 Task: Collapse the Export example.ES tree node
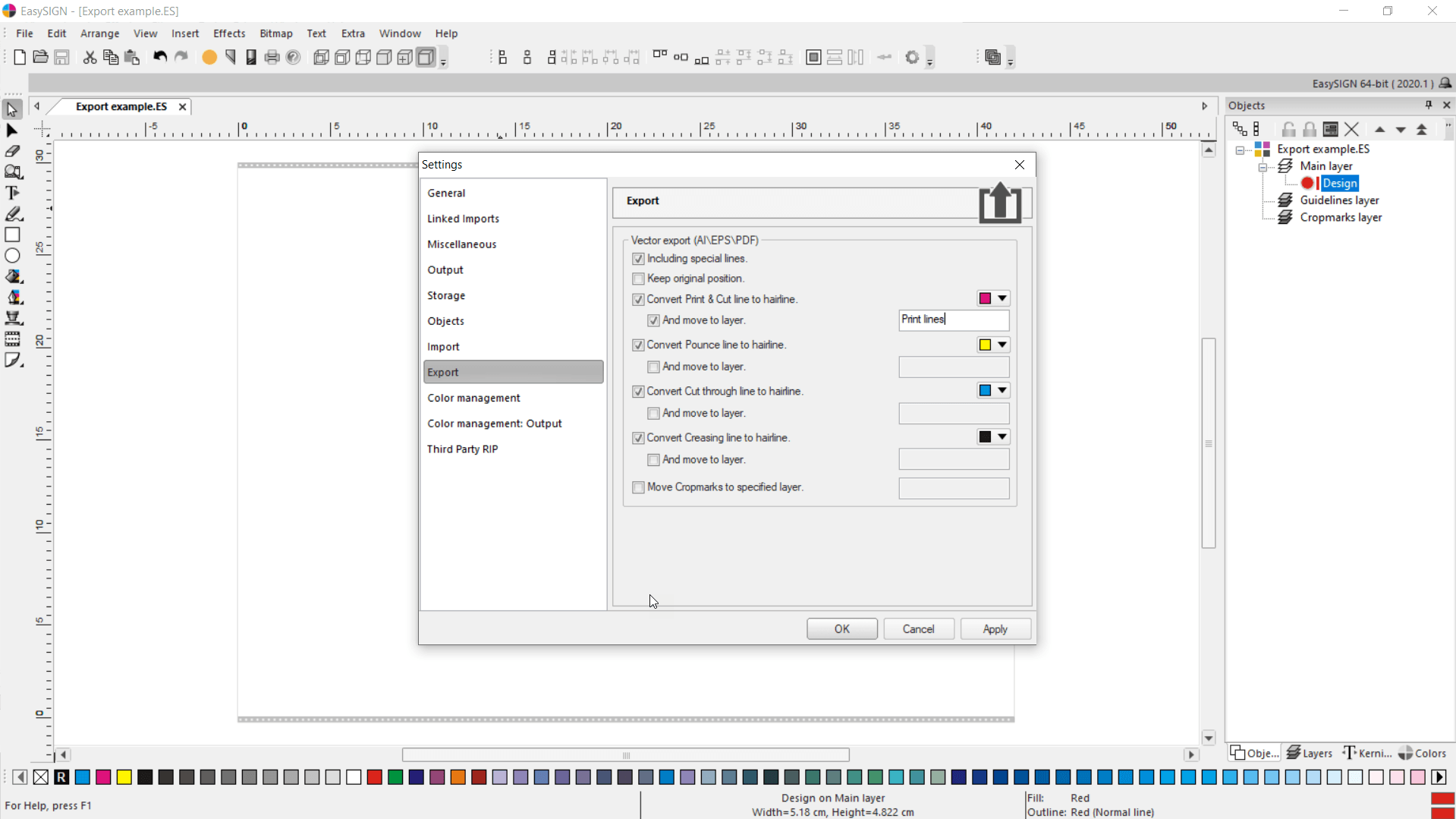(1240, 150)
